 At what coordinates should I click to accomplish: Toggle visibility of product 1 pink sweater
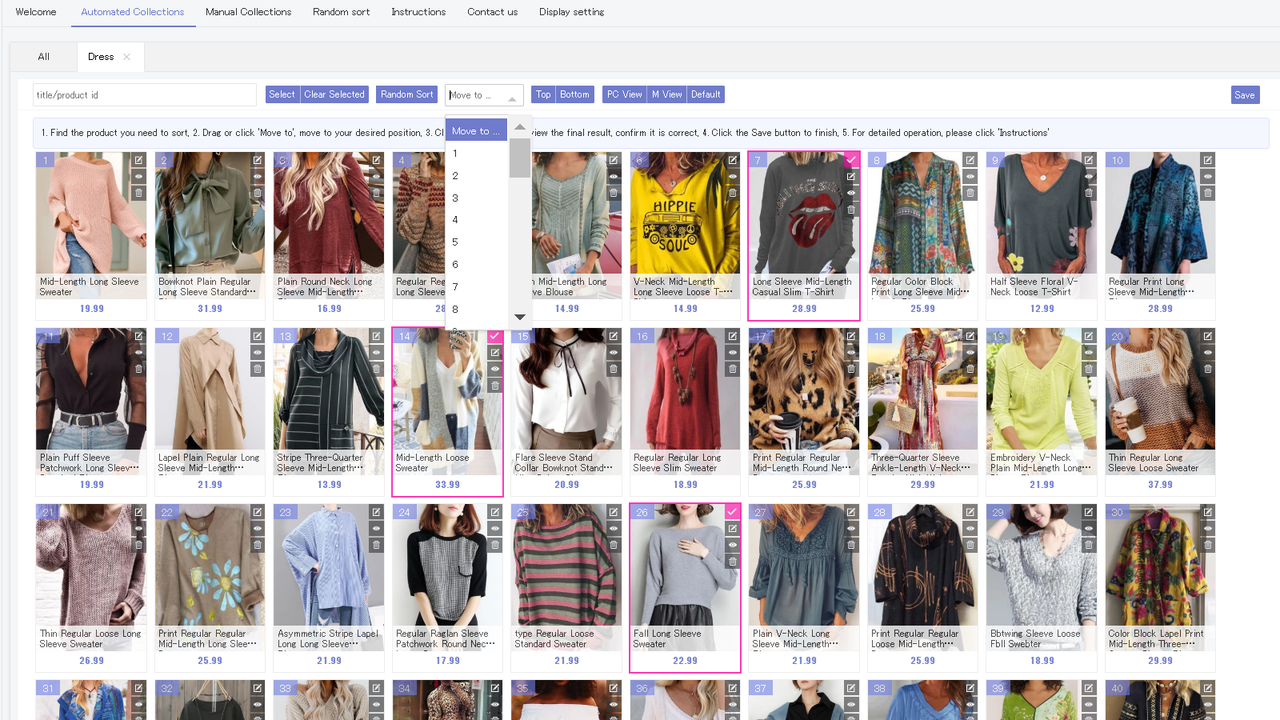click(139, 176)
